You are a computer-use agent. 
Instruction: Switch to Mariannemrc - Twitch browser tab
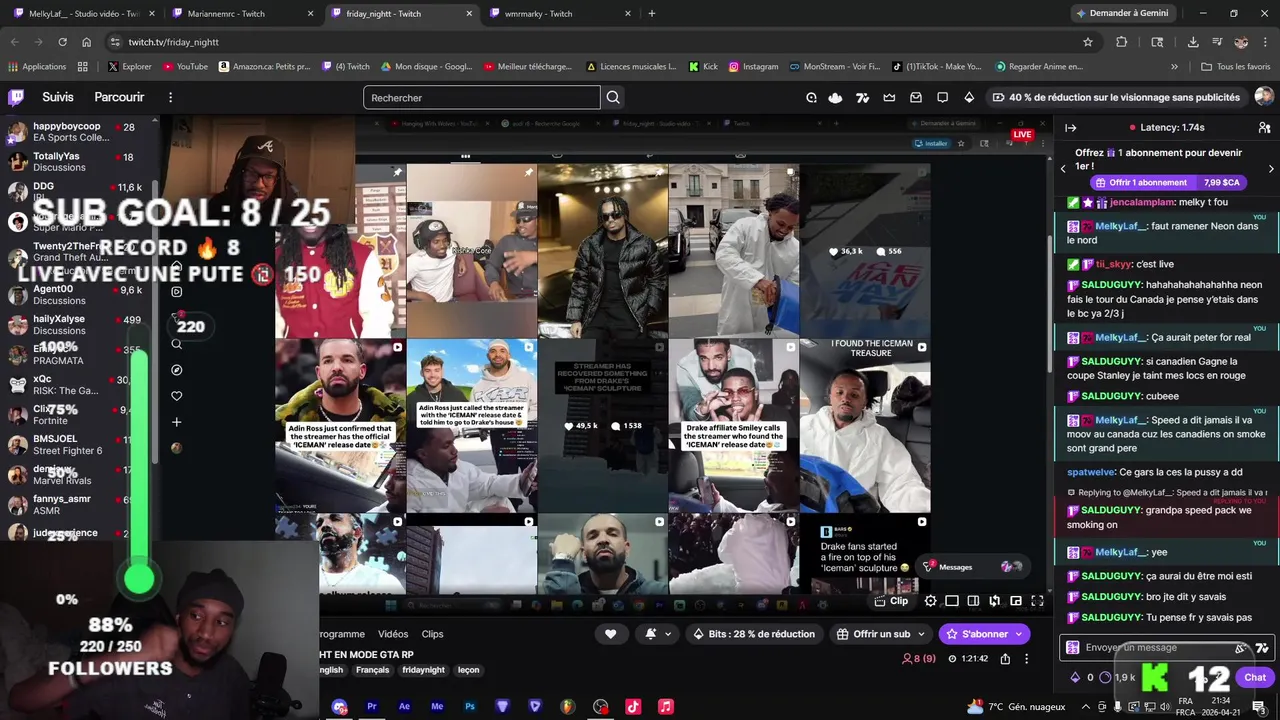(x=240, y=14)
